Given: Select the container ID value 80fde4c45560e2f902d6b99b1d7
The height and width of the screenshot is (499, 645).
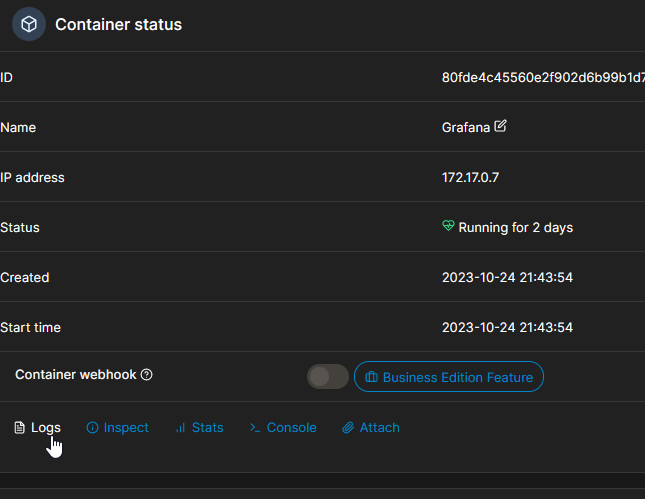Looking at the screenshot, I should [543, 77].
